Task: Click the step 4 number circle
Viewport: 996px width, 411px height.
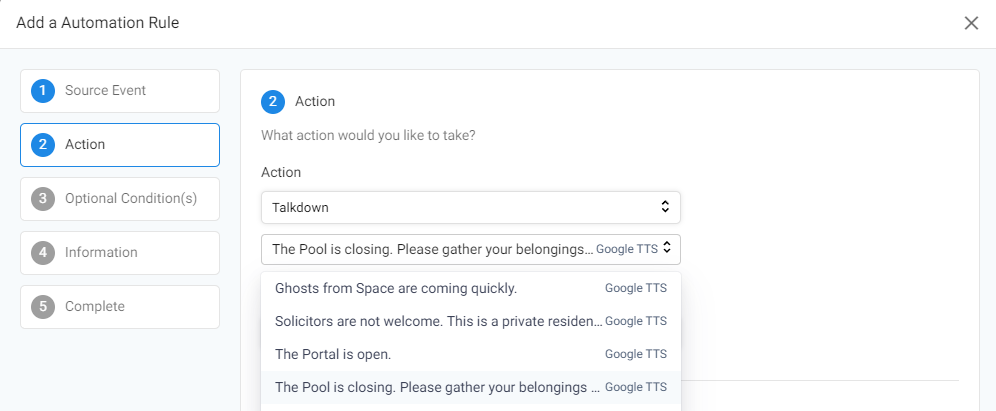Action: tap(43, 253)
